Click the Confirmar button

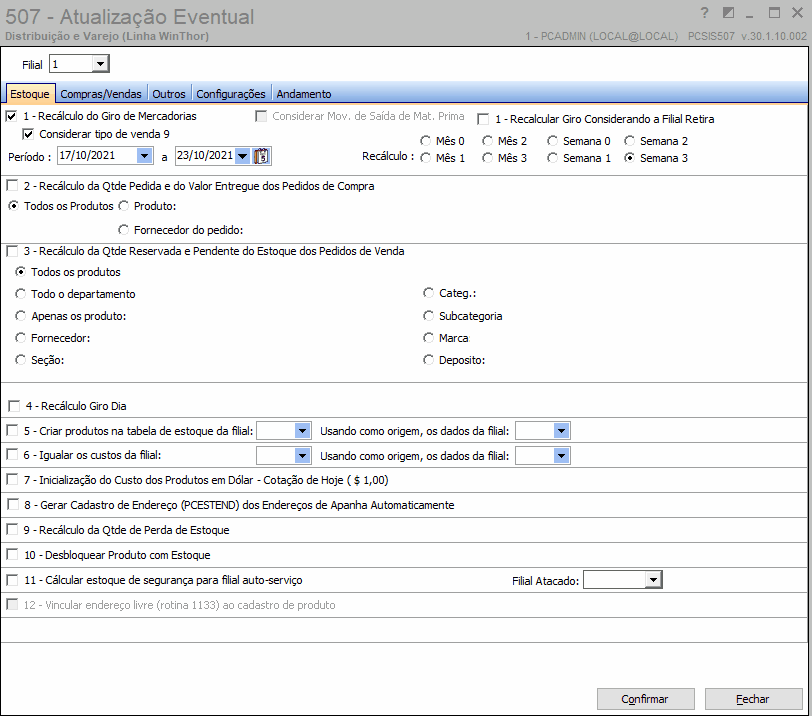(645, 699)
